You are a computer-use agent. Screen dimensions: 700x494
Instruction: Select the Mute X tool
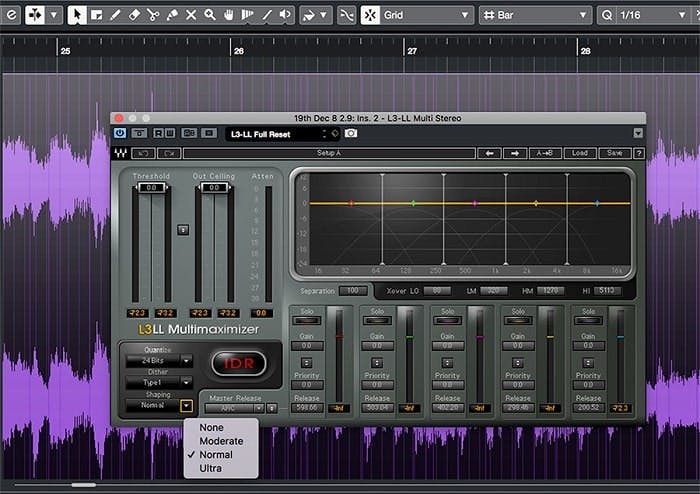(x=191, y=15)
